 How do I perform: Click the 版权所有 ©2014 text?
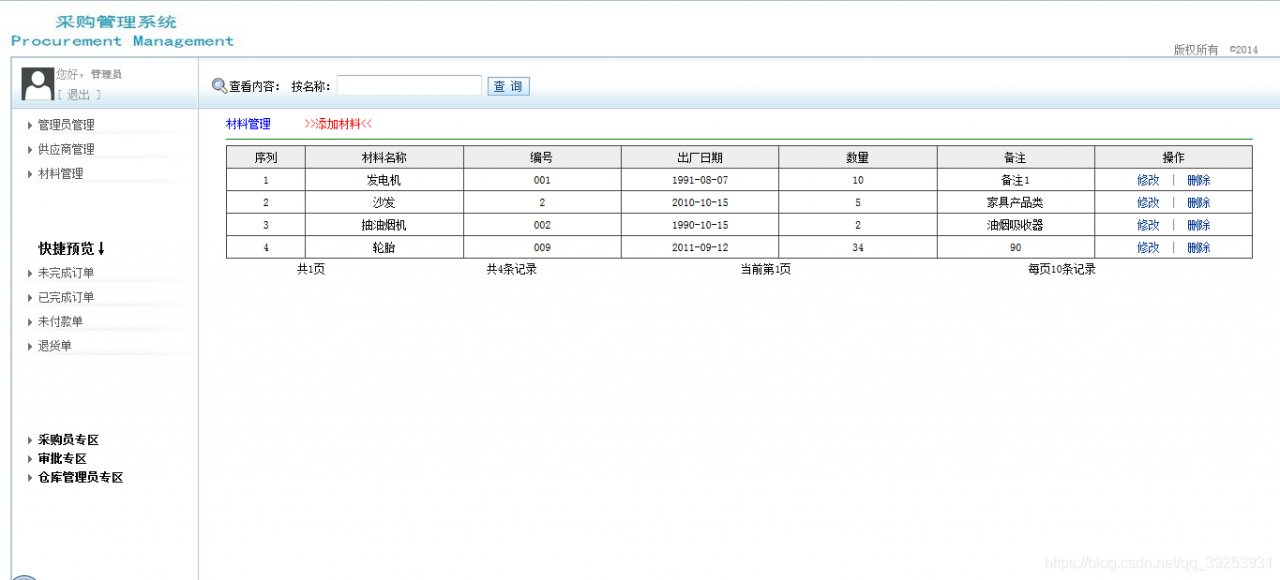[1216, 49]
